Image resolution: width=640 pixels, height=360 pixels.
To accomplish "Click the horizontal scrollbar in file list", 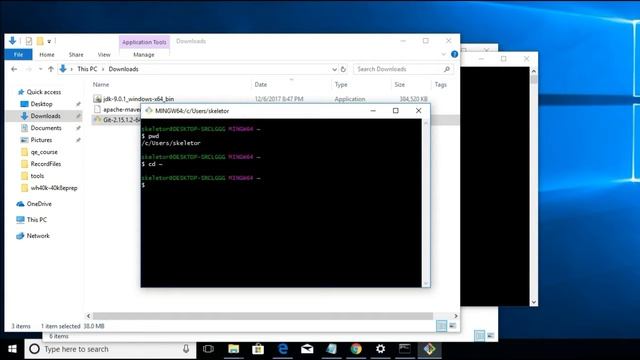I will pyautogui.click(x=263, y=316).
